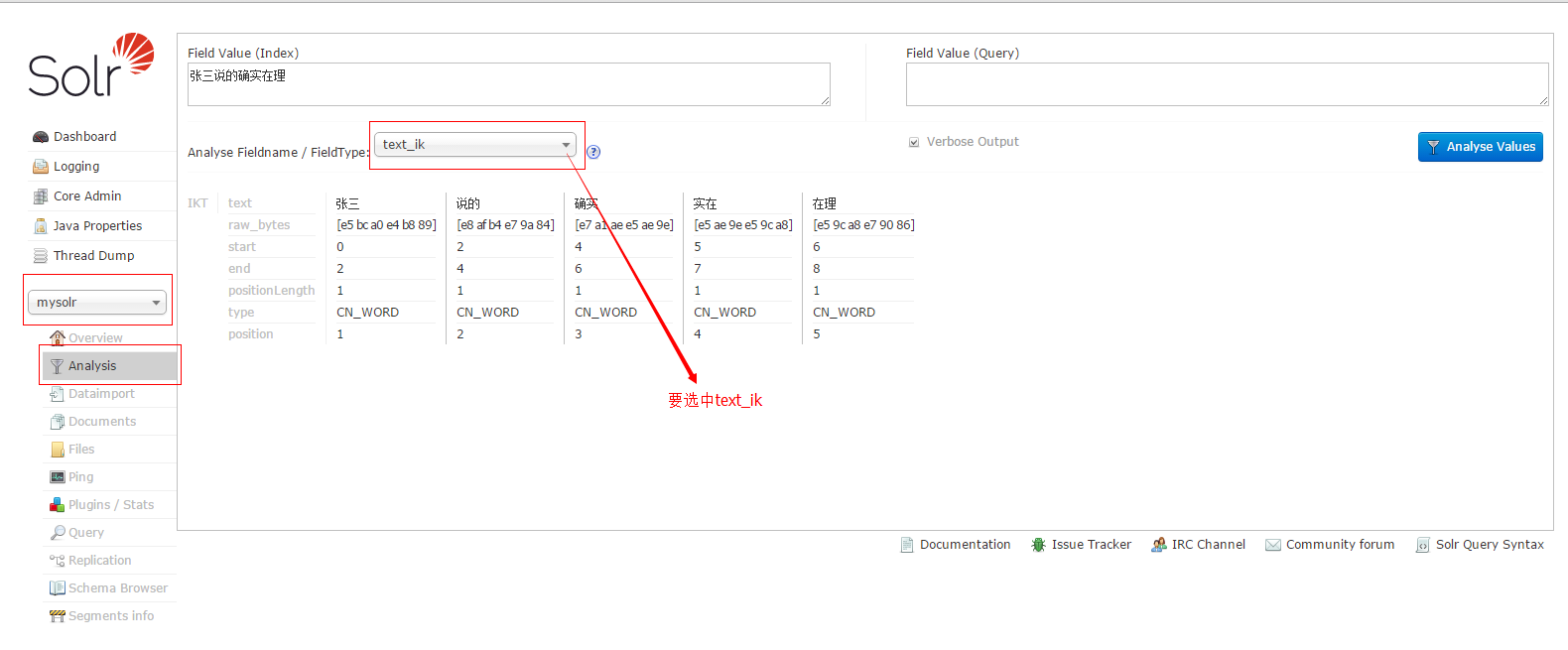Visit the Community forum link

[x=1340, y=545]
